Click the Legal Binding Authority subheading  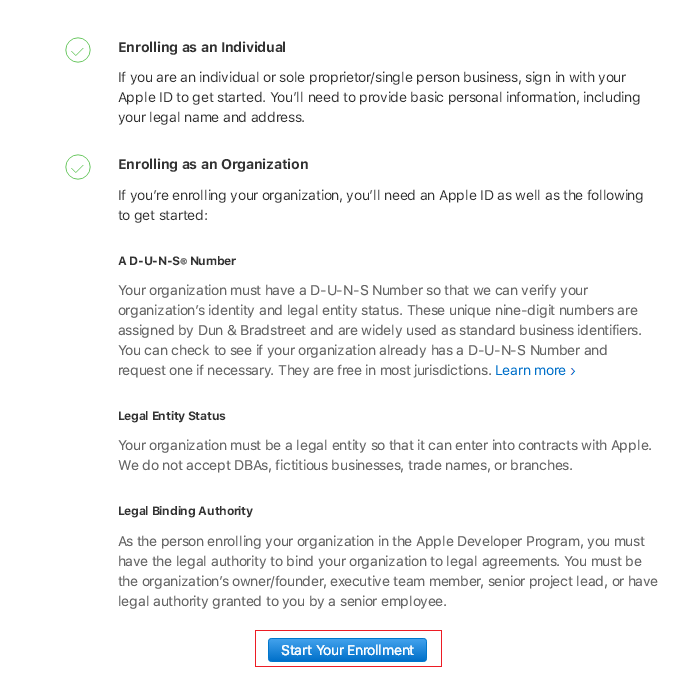pos(185,511)
